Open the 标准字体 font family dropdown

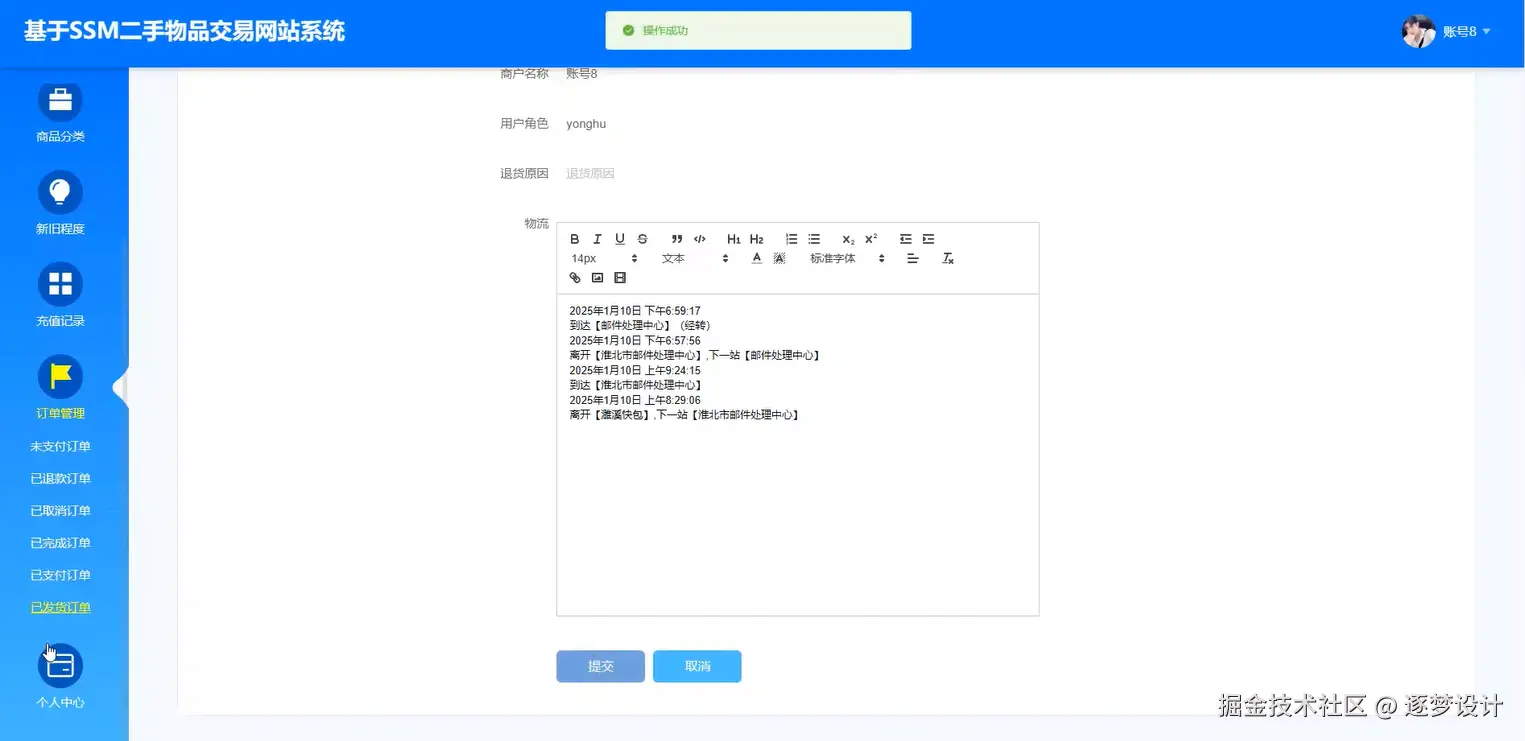(x=843, y=258)
